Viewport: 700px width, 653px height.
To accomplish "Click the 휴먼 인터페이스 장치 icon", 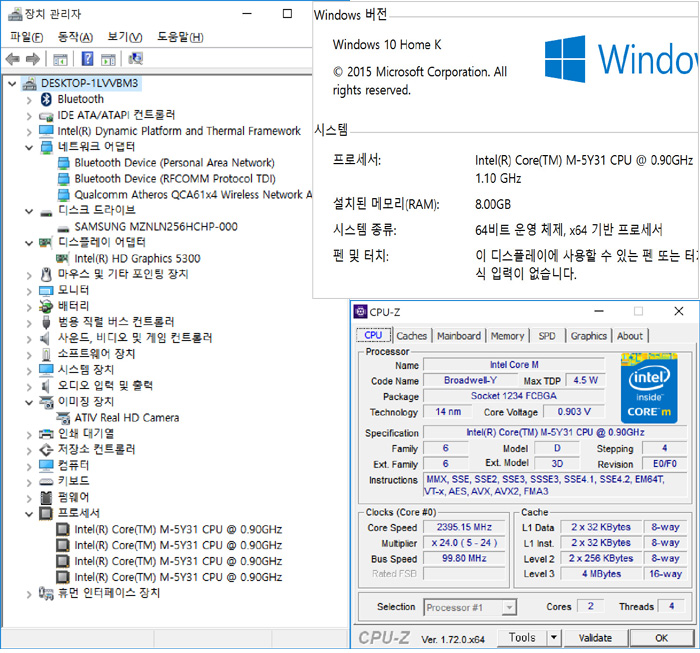I will [46, 593].
